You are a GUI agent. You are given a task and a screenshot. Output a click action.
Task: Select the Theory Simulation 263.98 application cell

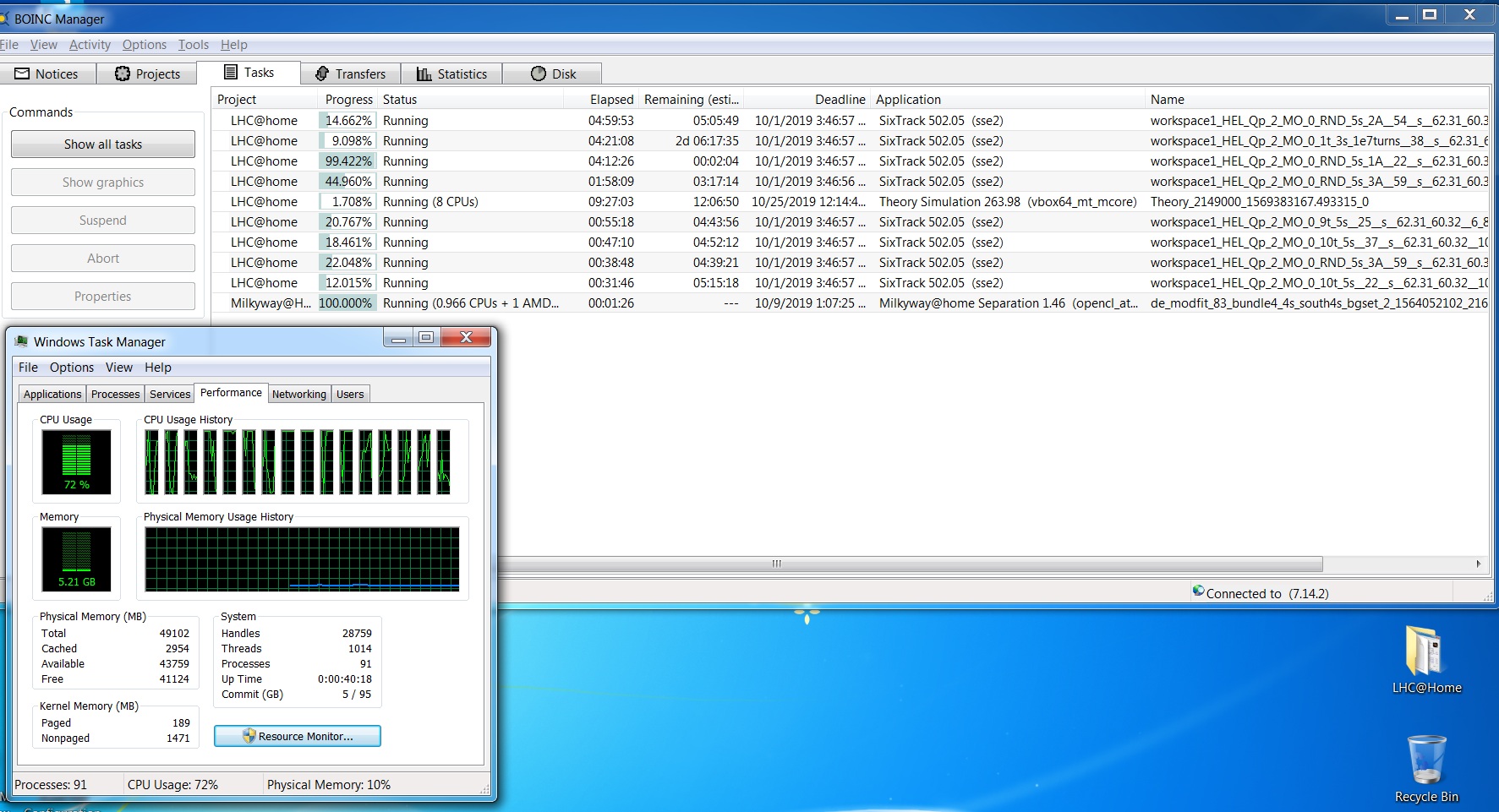coord(1008,202)
